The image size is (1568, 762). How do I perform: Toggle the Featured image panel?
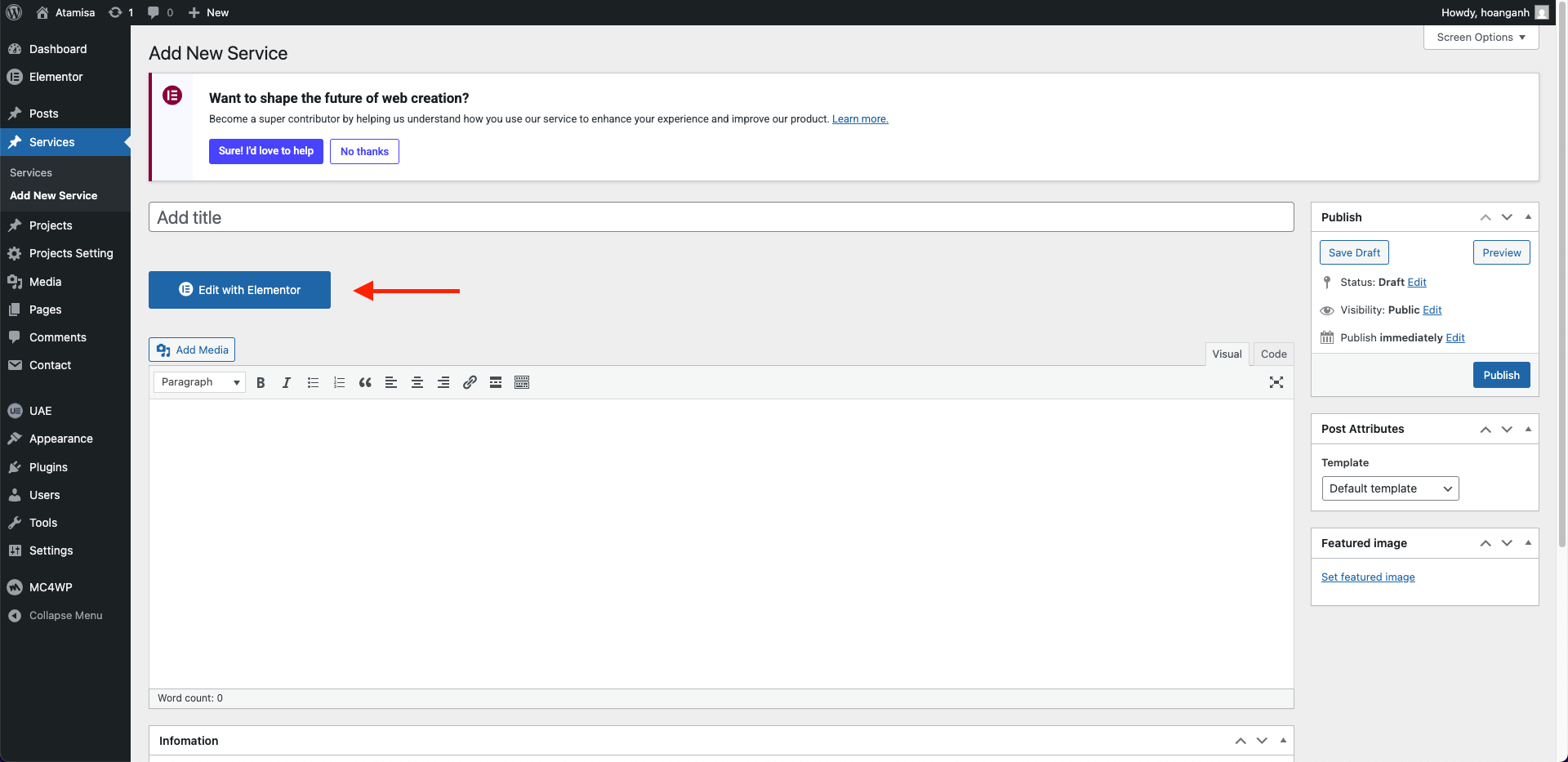click(x=1528, y=543)
